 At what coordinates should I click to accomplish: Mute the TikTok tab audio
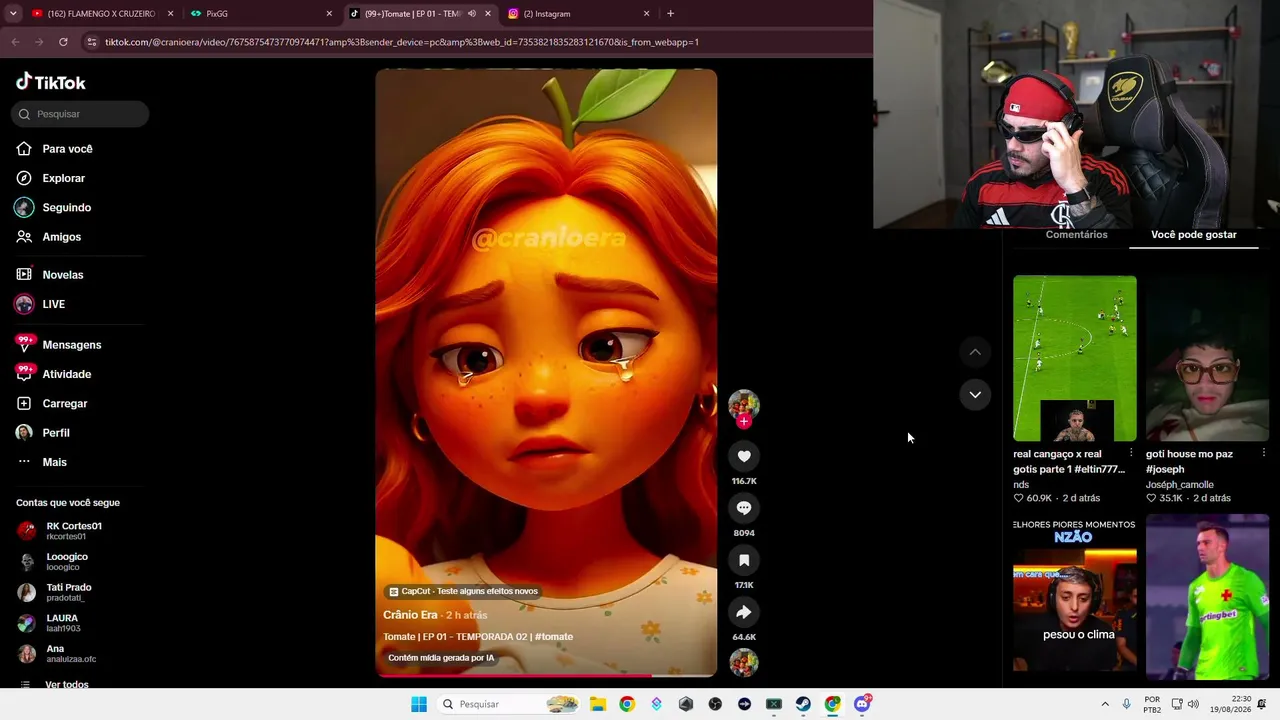[472, 14]
